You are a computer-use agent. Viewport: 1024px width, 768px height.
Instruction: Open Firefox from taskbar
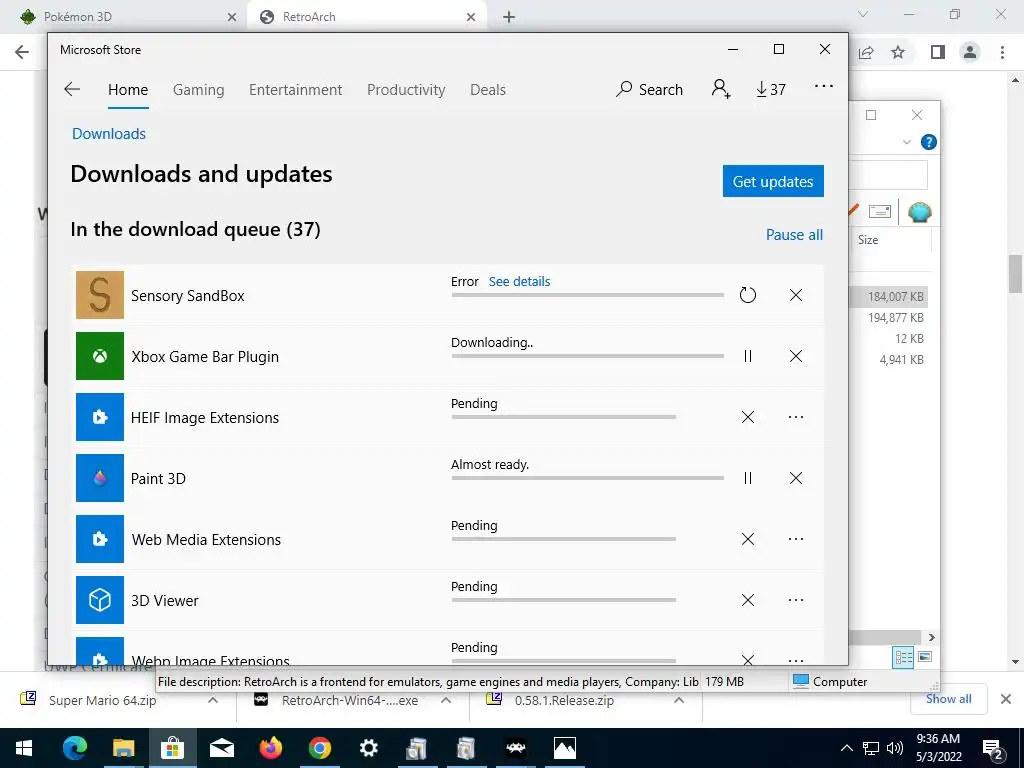tap(270, 748)
